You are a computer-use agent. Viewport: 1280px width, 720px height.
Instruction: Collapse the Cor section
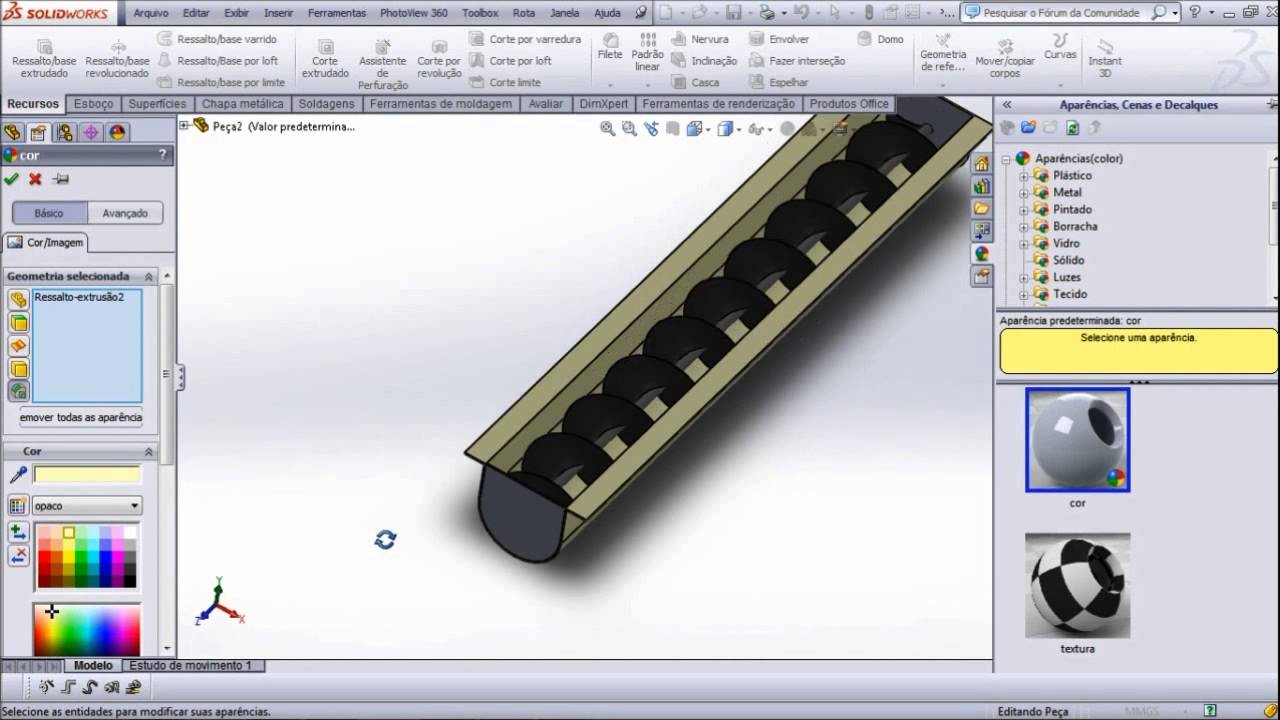pyautogui.click(x=149, y=452)
